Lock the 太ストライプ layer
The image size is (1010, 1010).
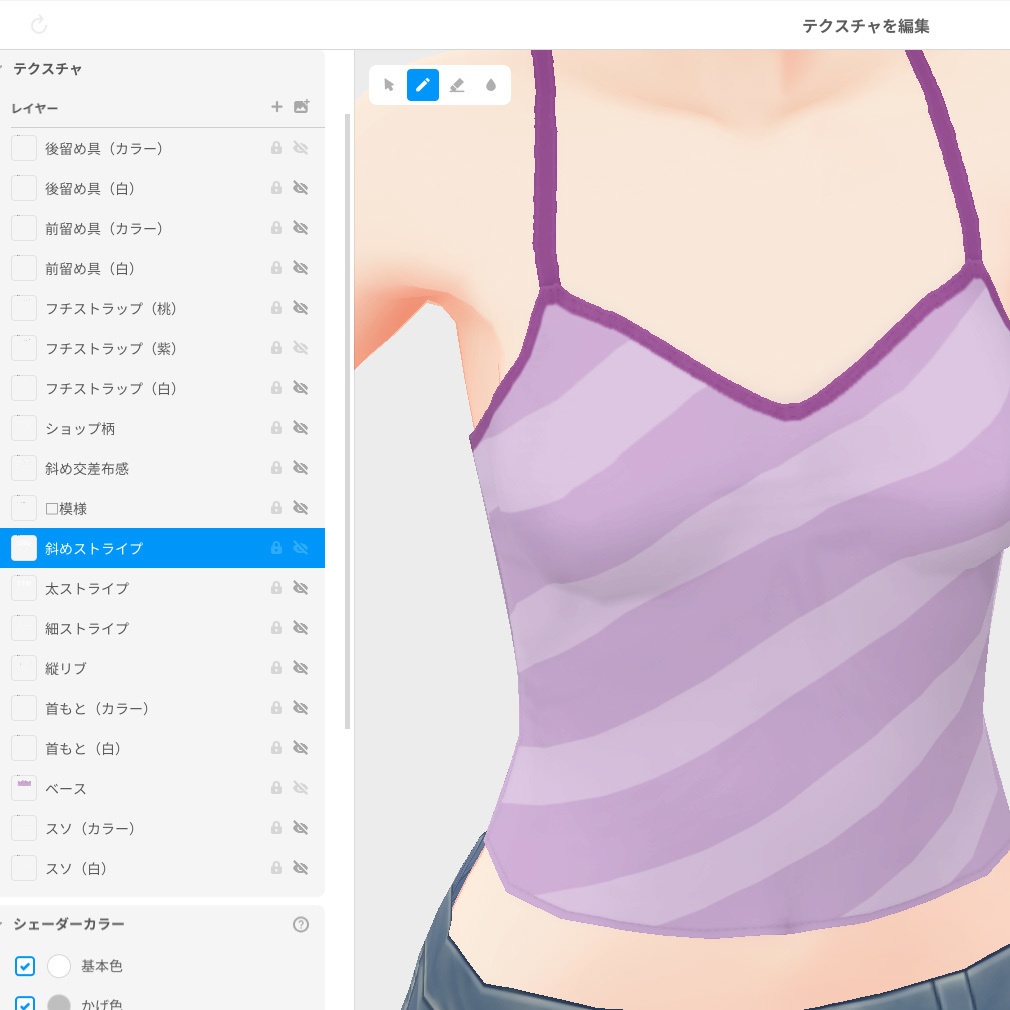pos(276,588)
